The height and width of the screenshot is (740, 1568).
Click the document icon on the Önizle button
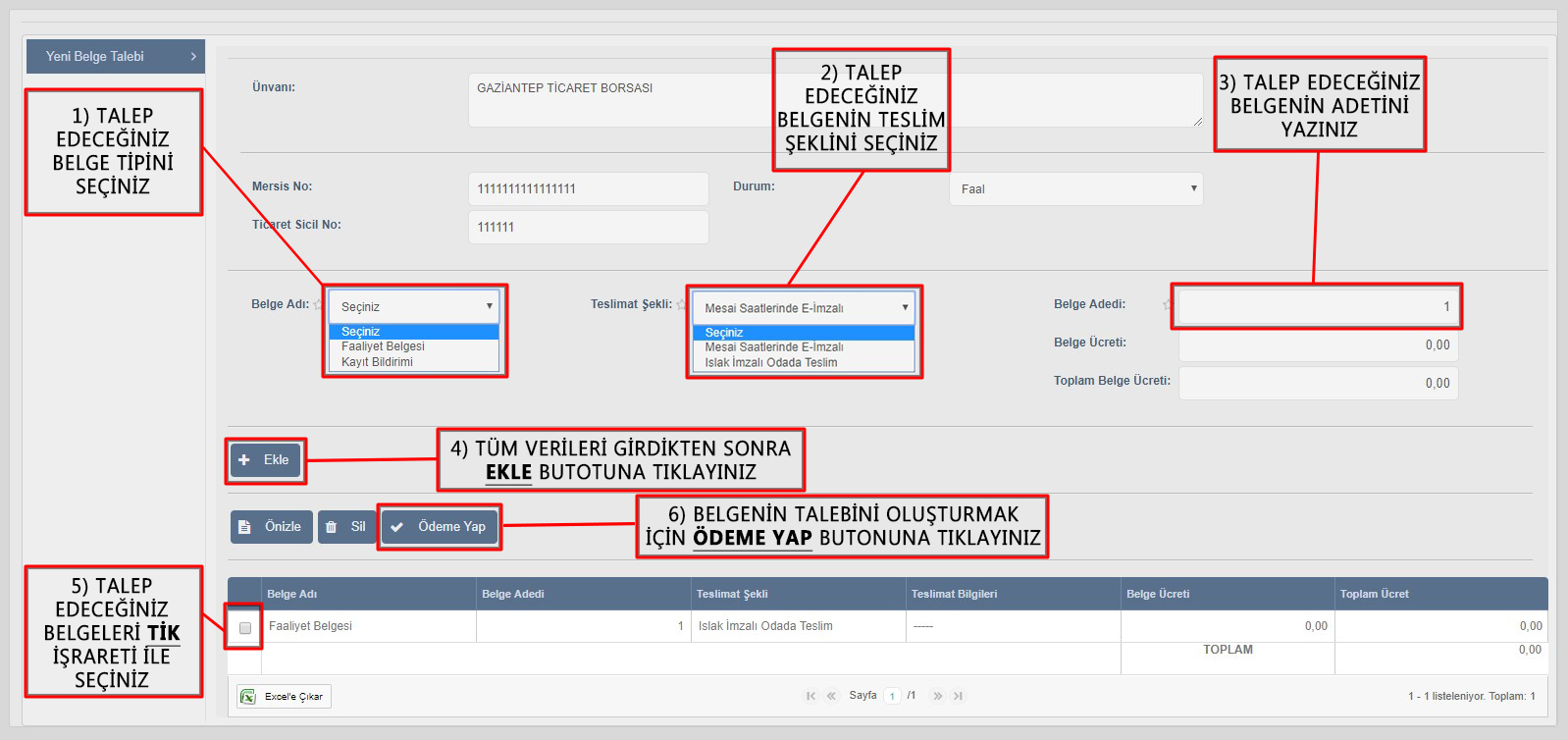click(x=245, y=527)
